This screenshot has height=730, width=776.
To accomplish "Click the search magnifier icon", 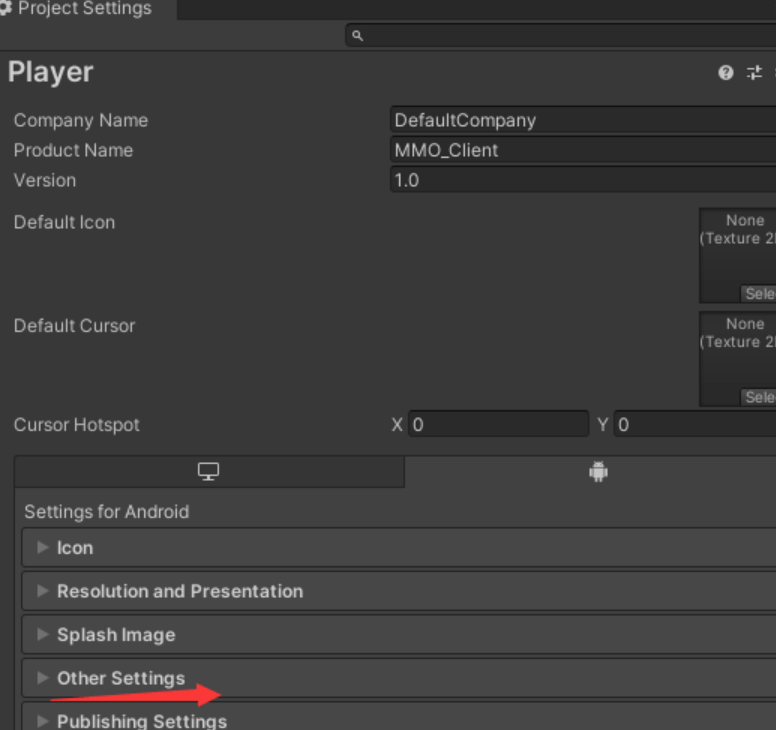I will point(357,36).
